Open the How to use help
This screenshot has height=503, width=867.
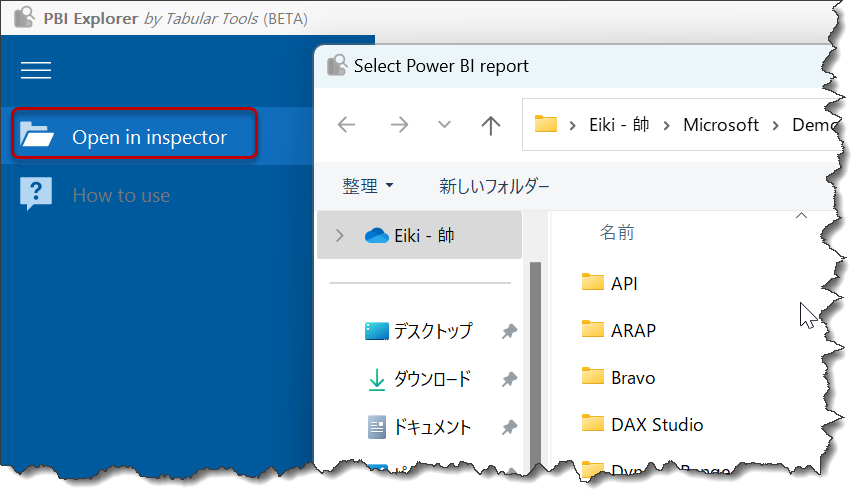[121, 195]
